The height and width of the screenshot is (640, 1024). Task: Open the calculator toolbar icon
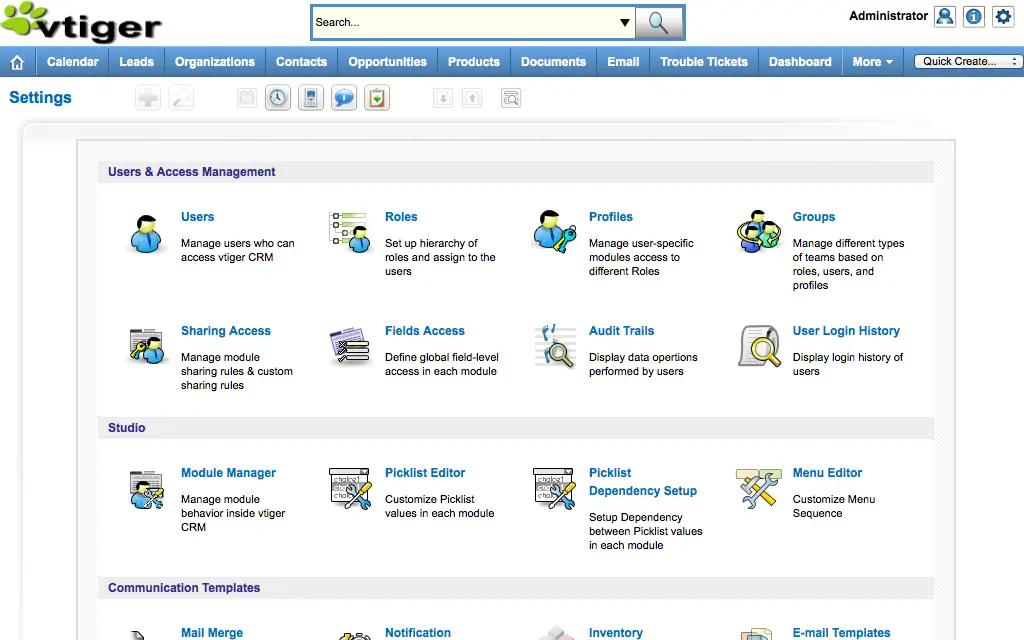click(310, 97)
